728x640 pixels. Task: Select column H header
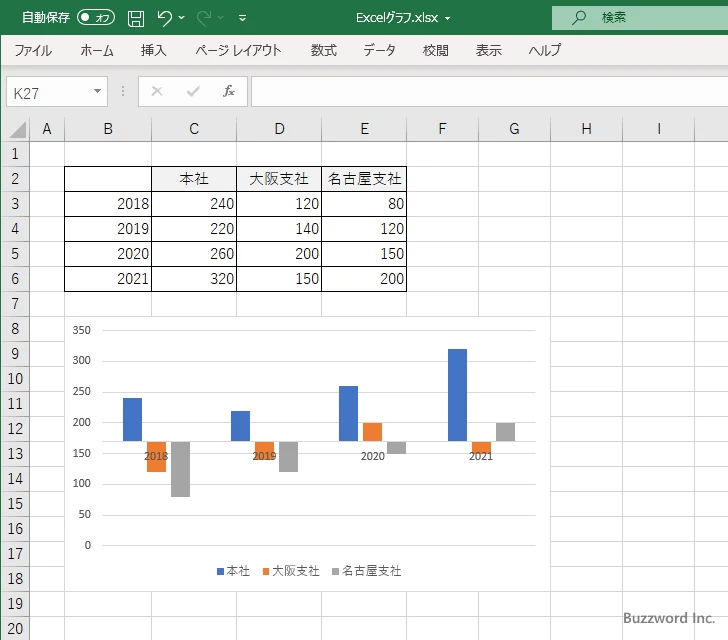[586, 129]
